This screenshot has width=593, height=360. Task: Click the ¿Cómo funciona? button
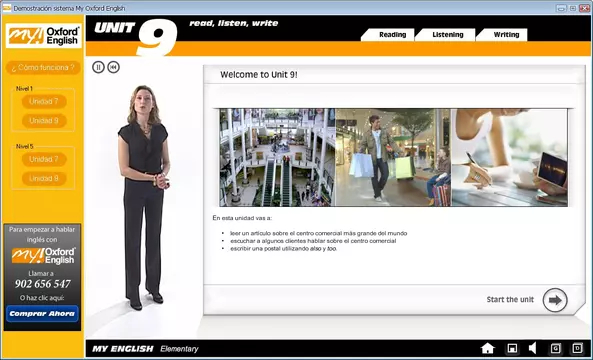point(43,68)
